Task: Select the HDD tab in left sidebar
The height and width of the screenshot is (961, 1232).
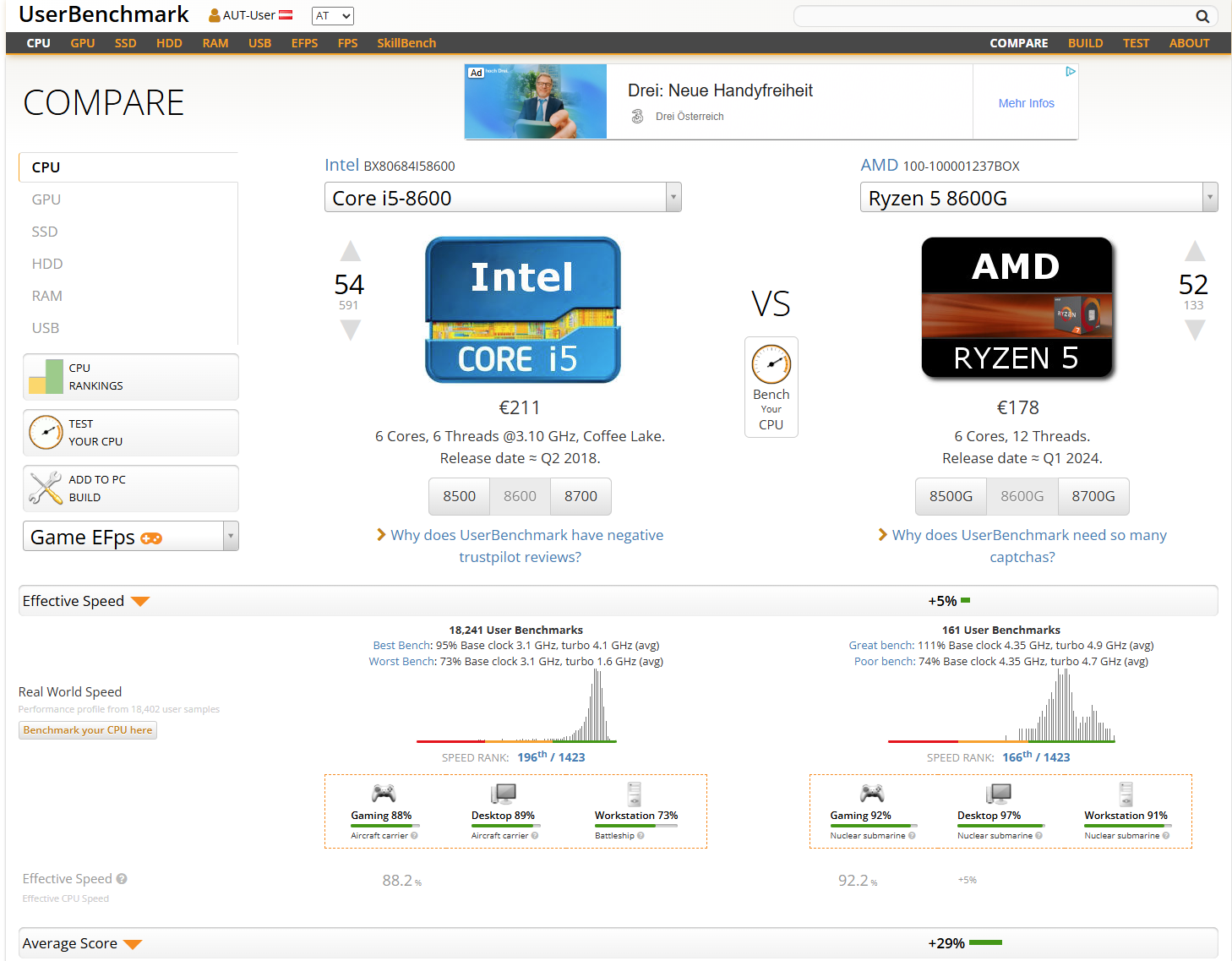Action: [128, 264]
